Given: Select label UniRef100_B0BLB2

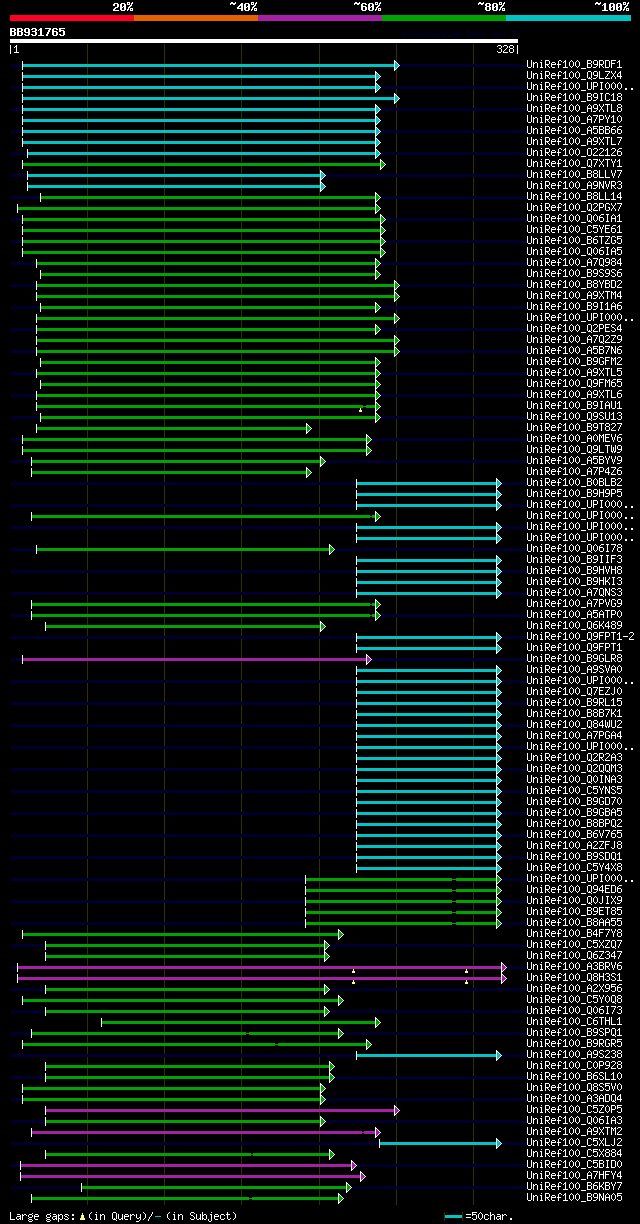Looking at the screenshot, I should tap(574, 483).
